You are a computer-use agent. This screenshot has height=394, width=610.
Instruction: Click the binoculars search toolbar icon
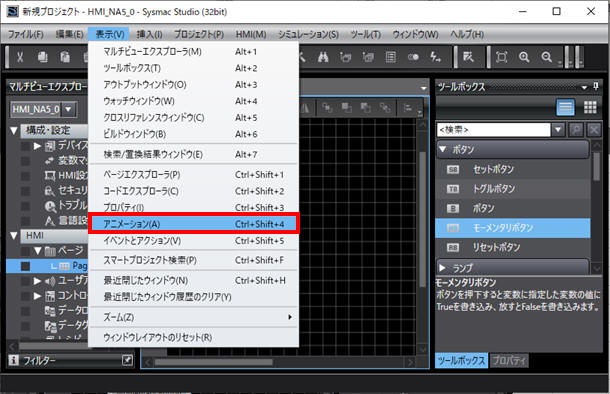[x=323, y=58]
